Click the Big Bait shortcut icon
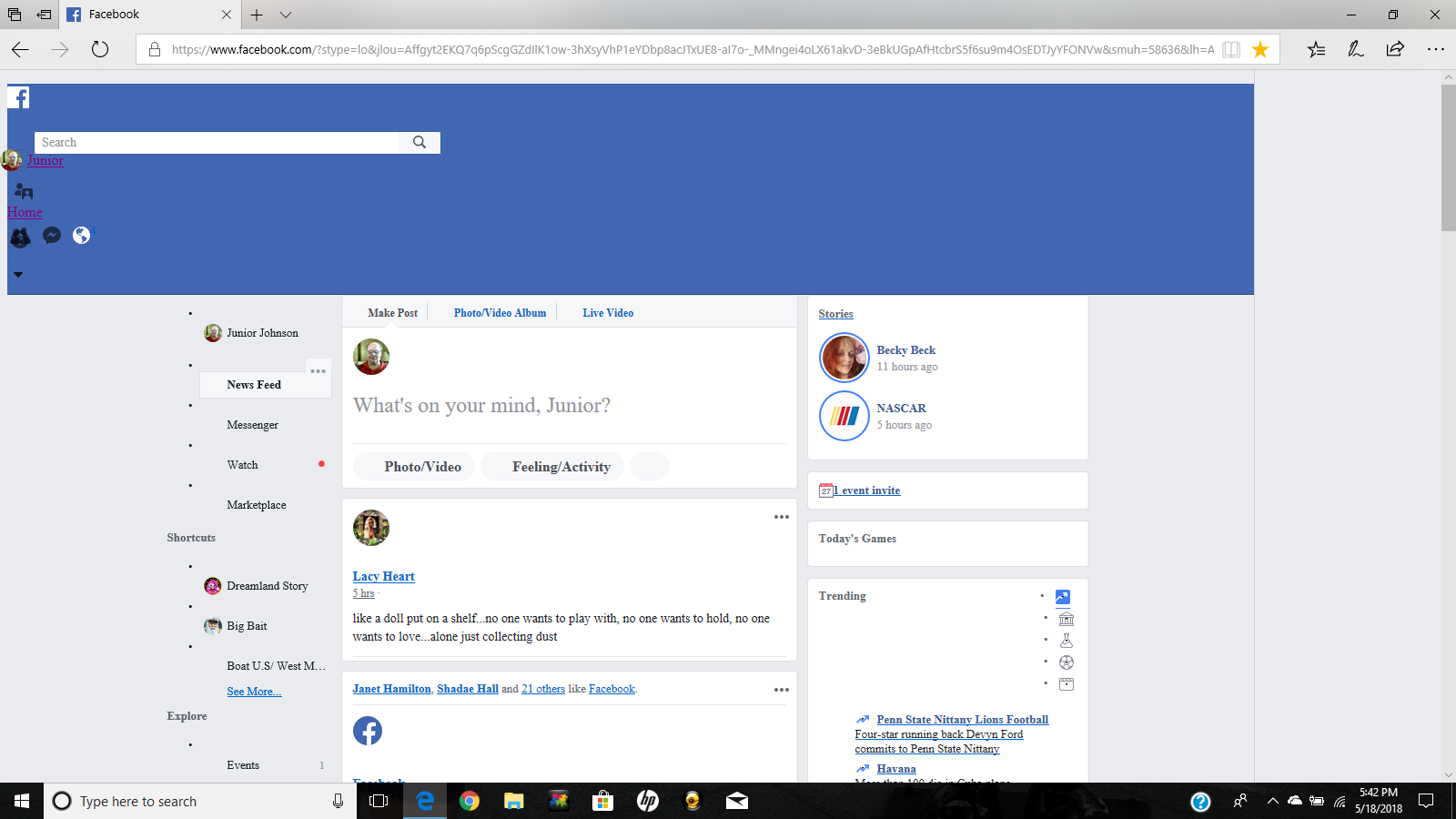Image resolution: width=1456 pixels, height=819 pixels. [x=213, y=626]
